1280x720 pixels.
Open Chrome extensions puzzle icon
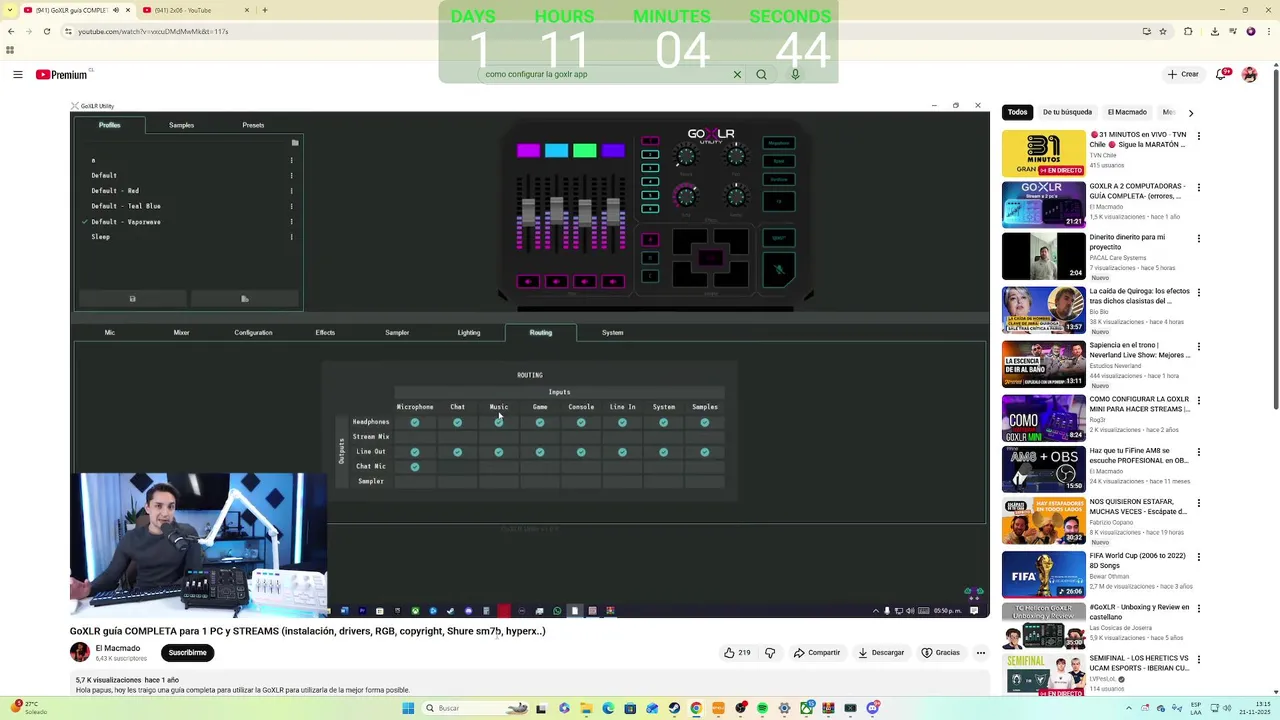coord(1188,31)
